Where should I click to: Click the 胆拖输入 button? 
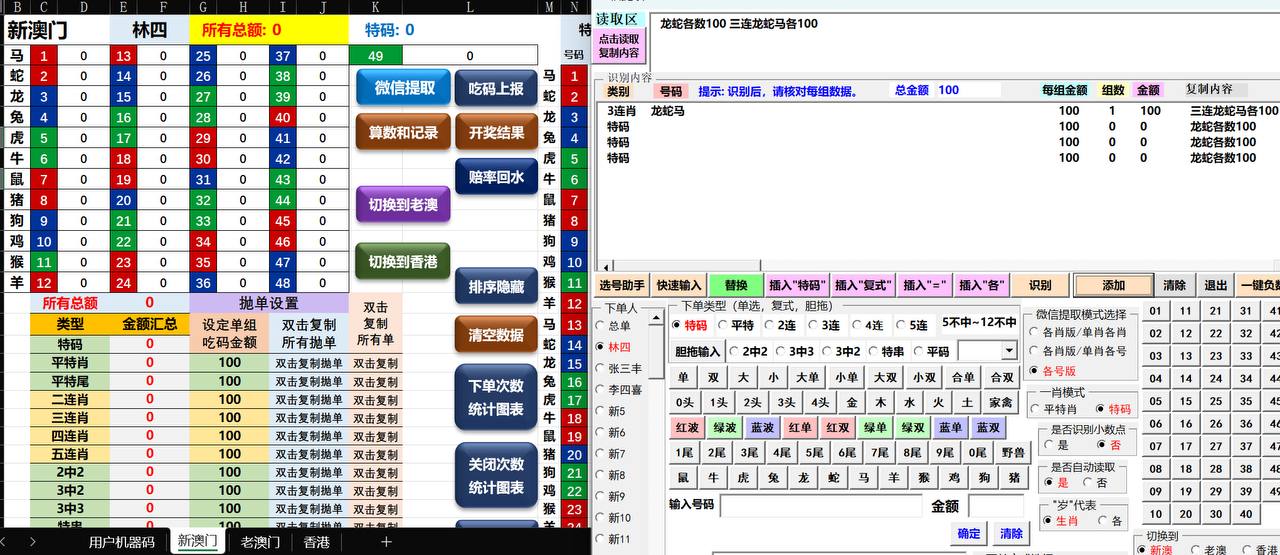pos(697,351)
